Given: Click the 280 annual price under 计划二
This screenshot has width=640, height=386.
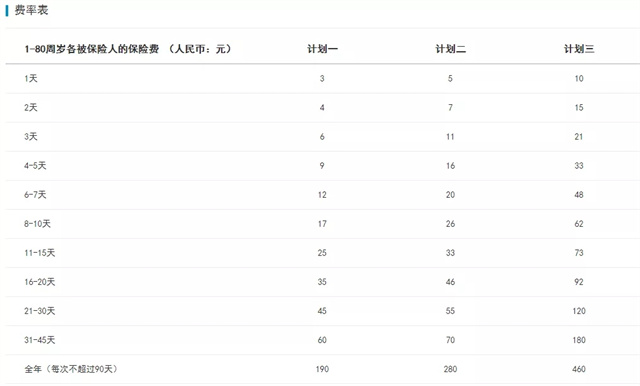Looking at the screenshot, I should (x=450, y=369).
